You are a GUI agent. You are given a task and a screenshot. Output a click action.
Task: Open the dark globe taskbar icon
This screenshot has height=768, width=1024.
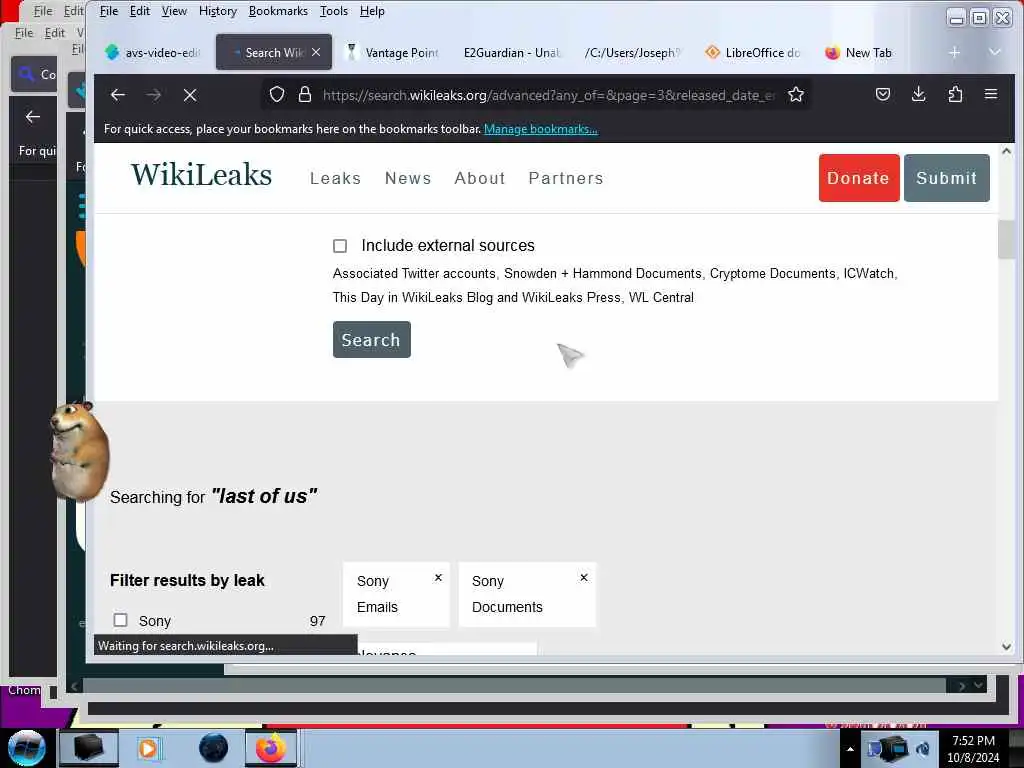pos(213,748)
